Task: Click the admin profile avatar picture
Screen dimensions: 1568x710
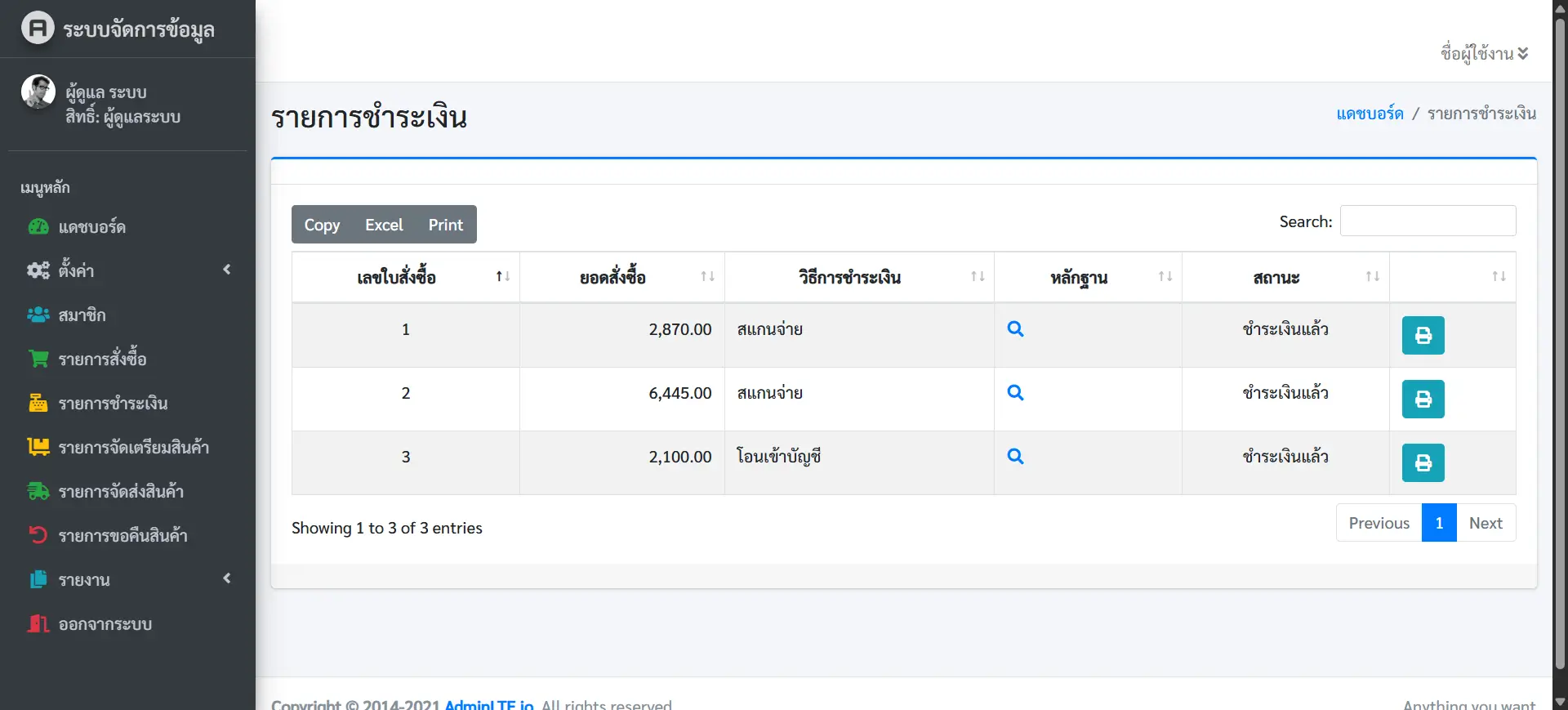Action: [x=38, y=92]
